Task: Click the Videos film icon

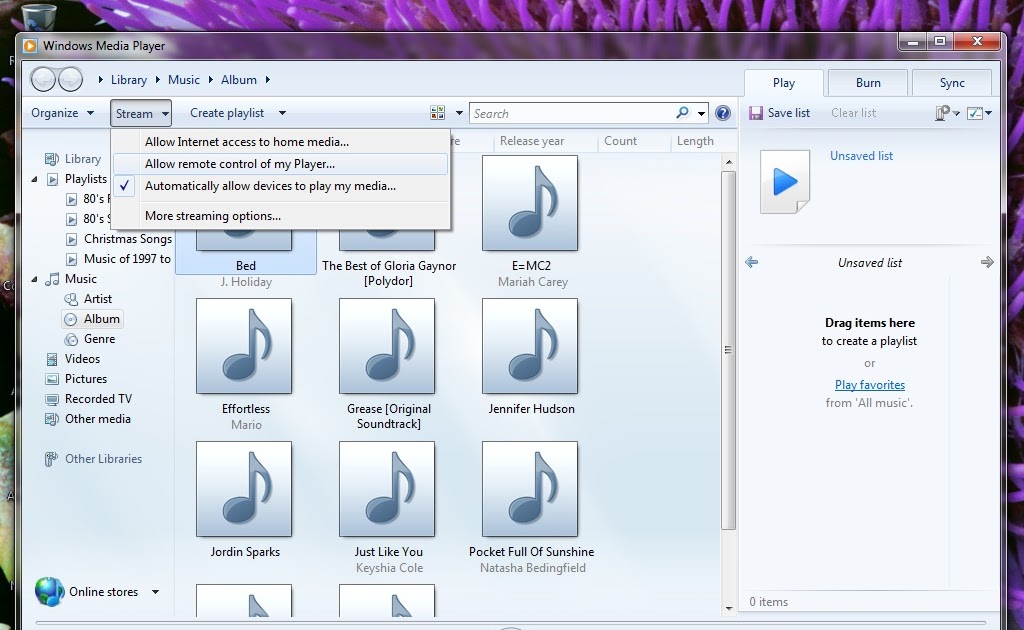Action: pyautogui.click(x=52, y=359)
